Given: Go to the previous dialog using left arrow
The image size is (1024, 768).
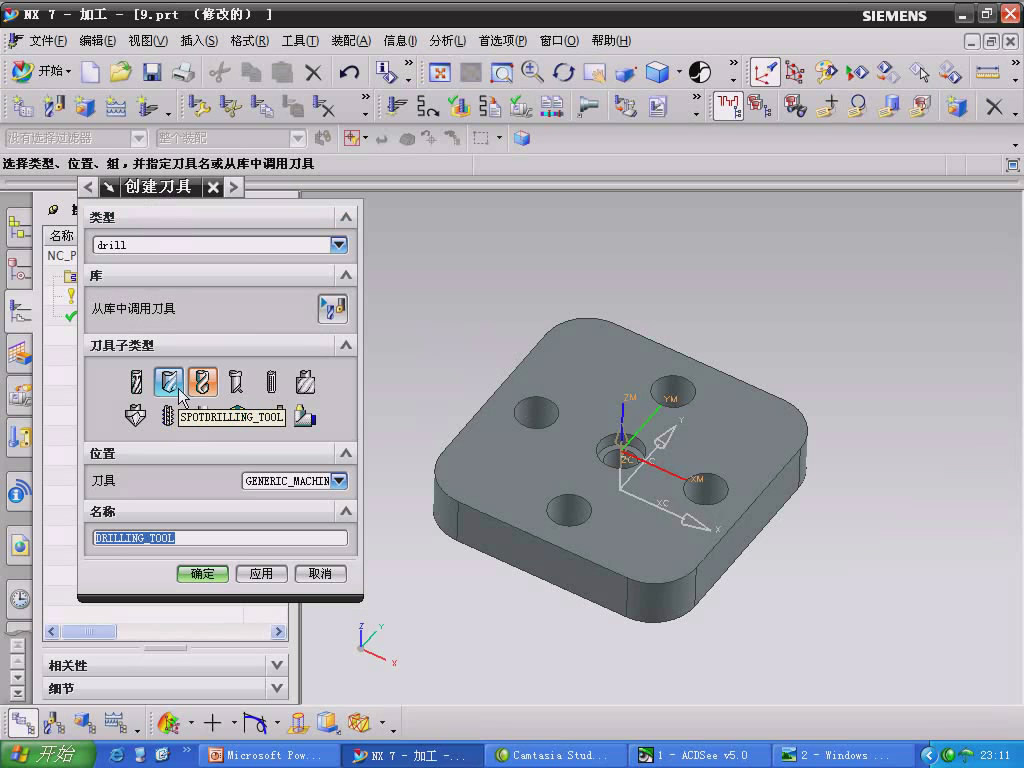Looking at the screenshot, I should tap(89, 187).
